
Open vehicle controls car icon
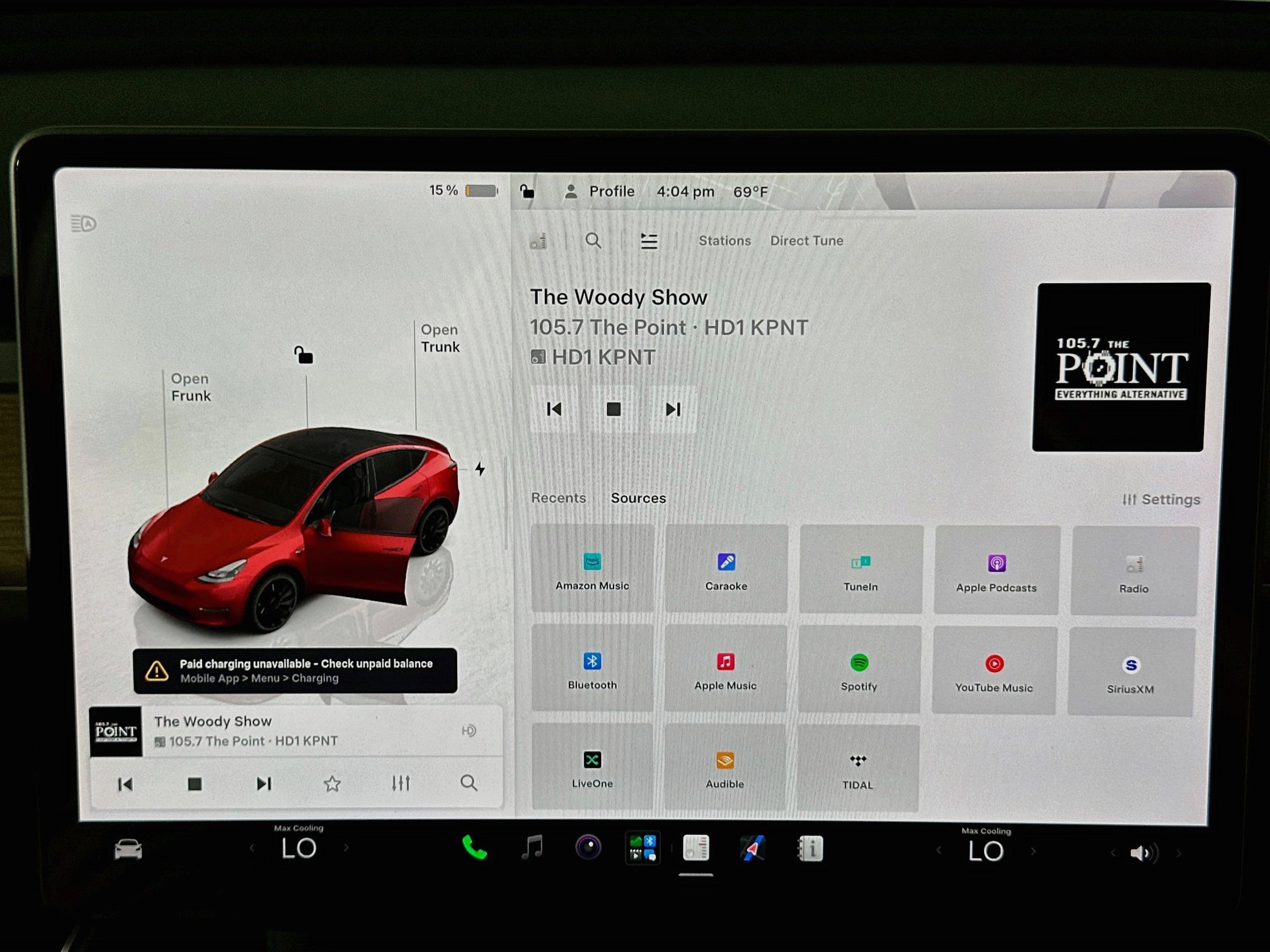(x=129, y=849)
